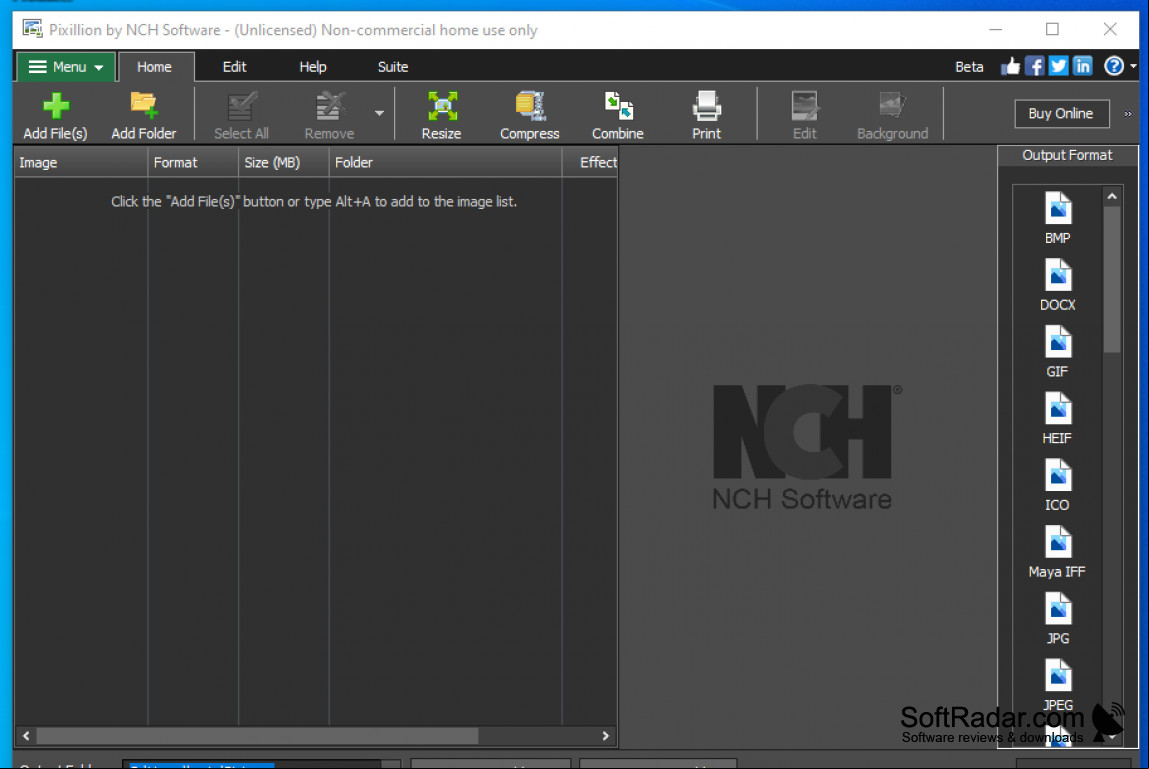
Task: Select HEIF output format
Action: pyautogui.click(x=1057, y=418)
